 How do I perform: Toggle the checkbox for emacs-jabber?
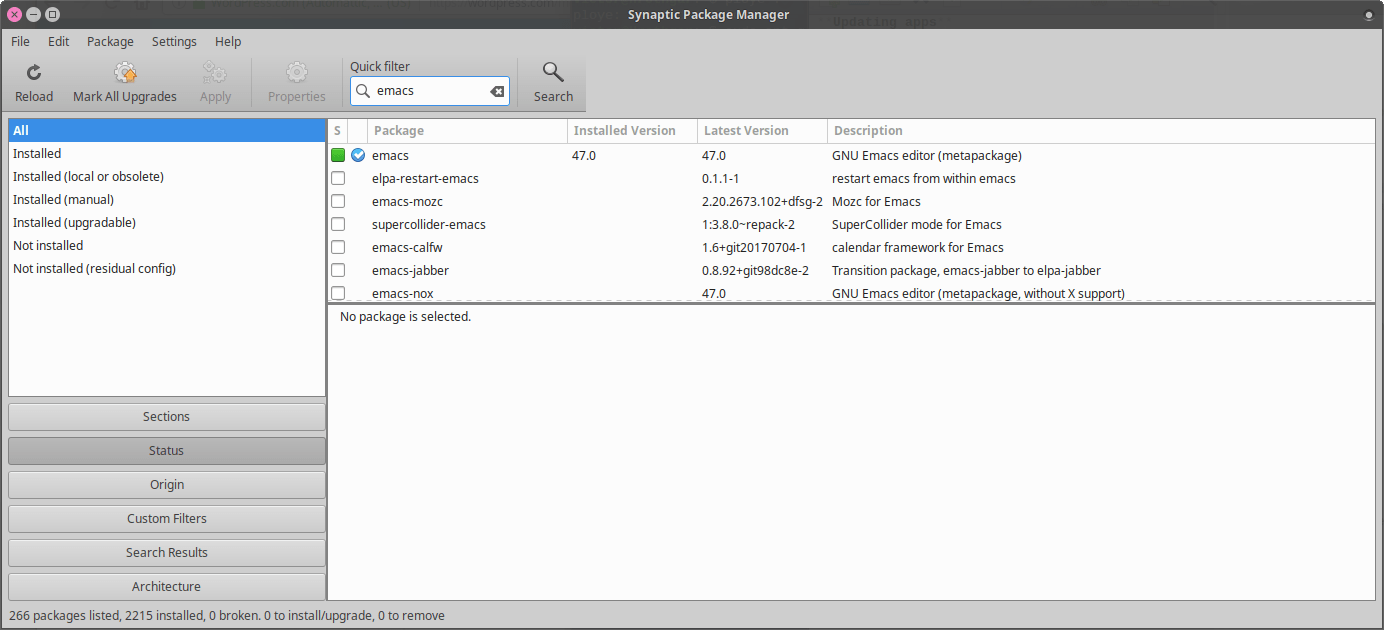point(338,270)
